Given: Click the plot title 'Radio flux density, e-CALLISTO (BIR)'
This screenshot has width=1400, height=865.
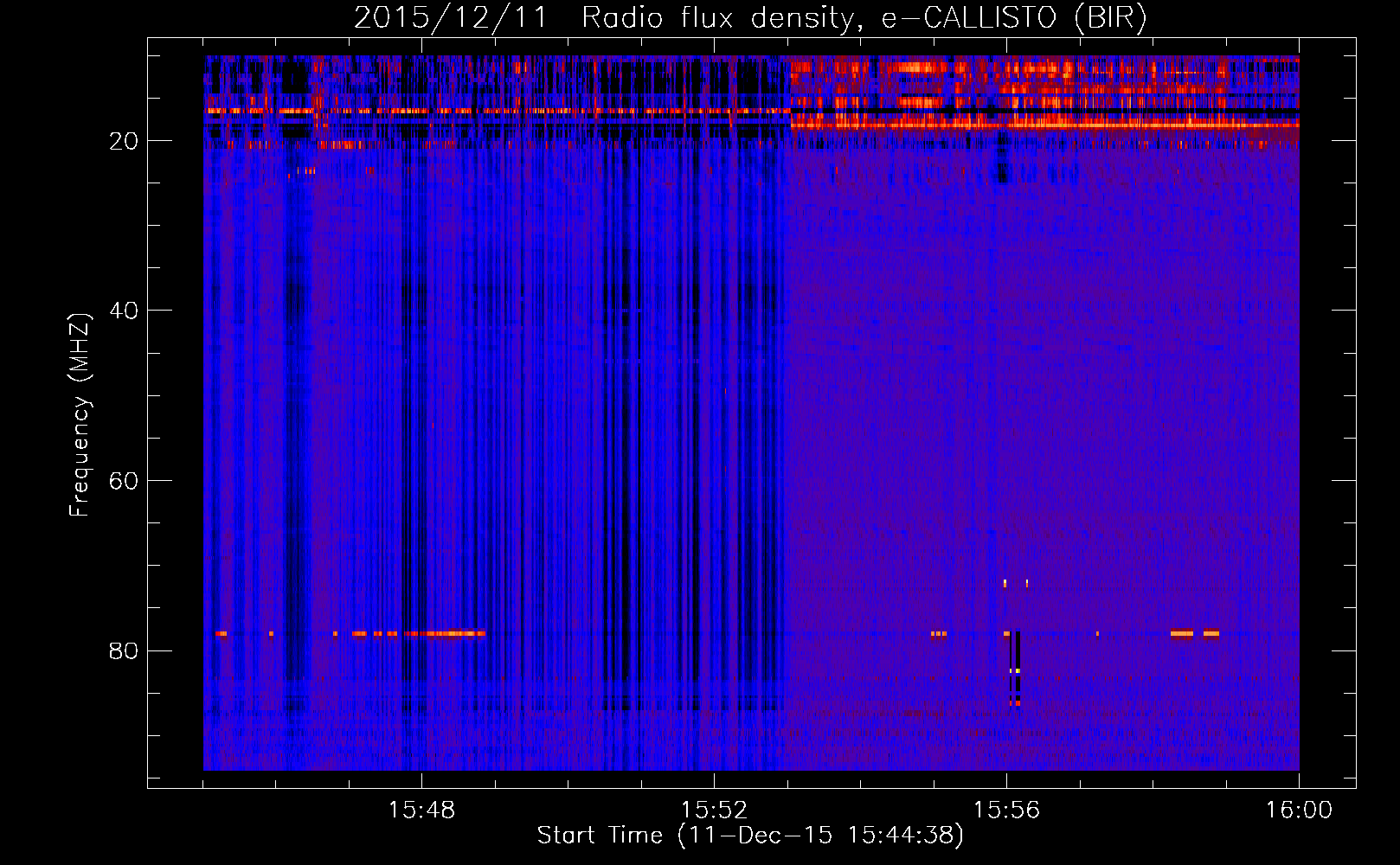Looking at the screenshot, I should pyautogui.click(x=864, y=18).
